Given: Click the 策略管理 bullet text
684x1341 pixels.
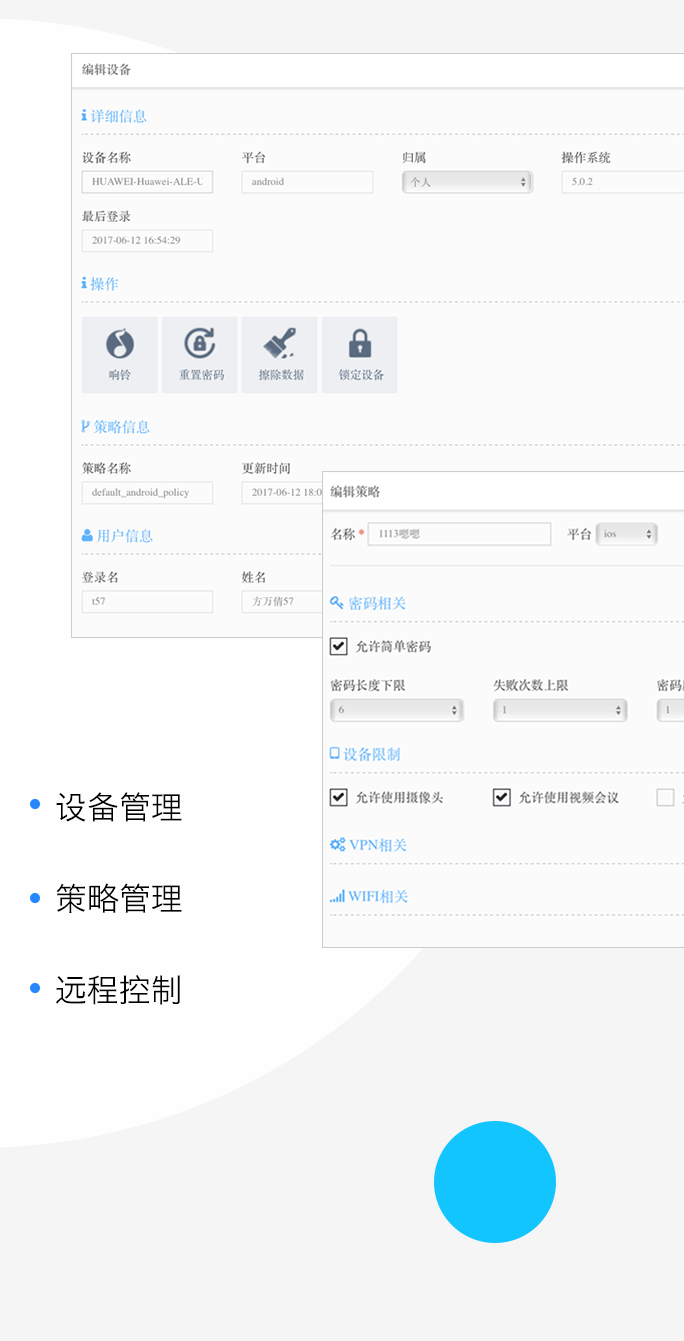Looking at the screenshot, I should click(x=119, y=899).
